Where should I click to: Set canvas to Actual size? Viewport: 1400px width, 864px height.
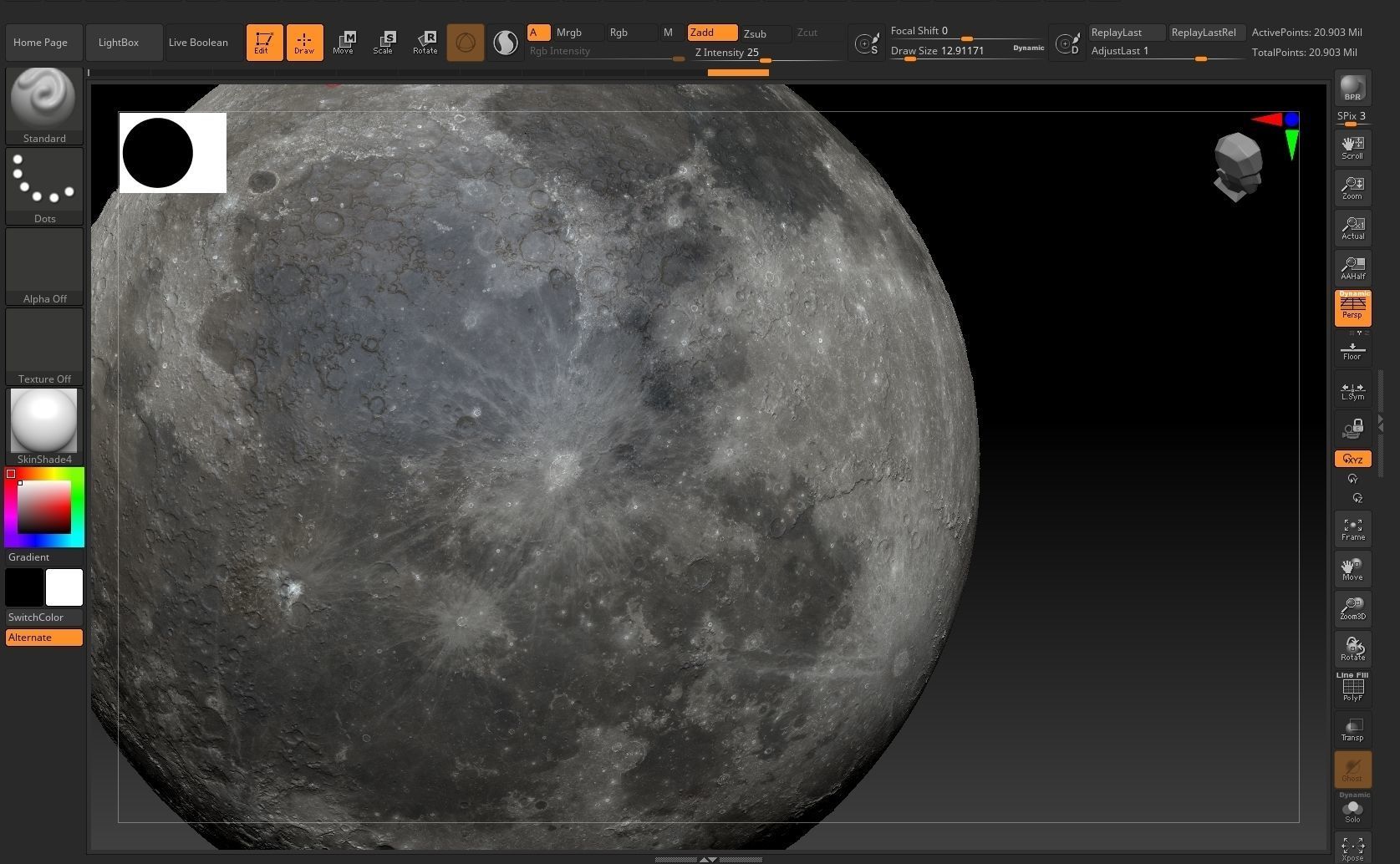click(1352, 228)
